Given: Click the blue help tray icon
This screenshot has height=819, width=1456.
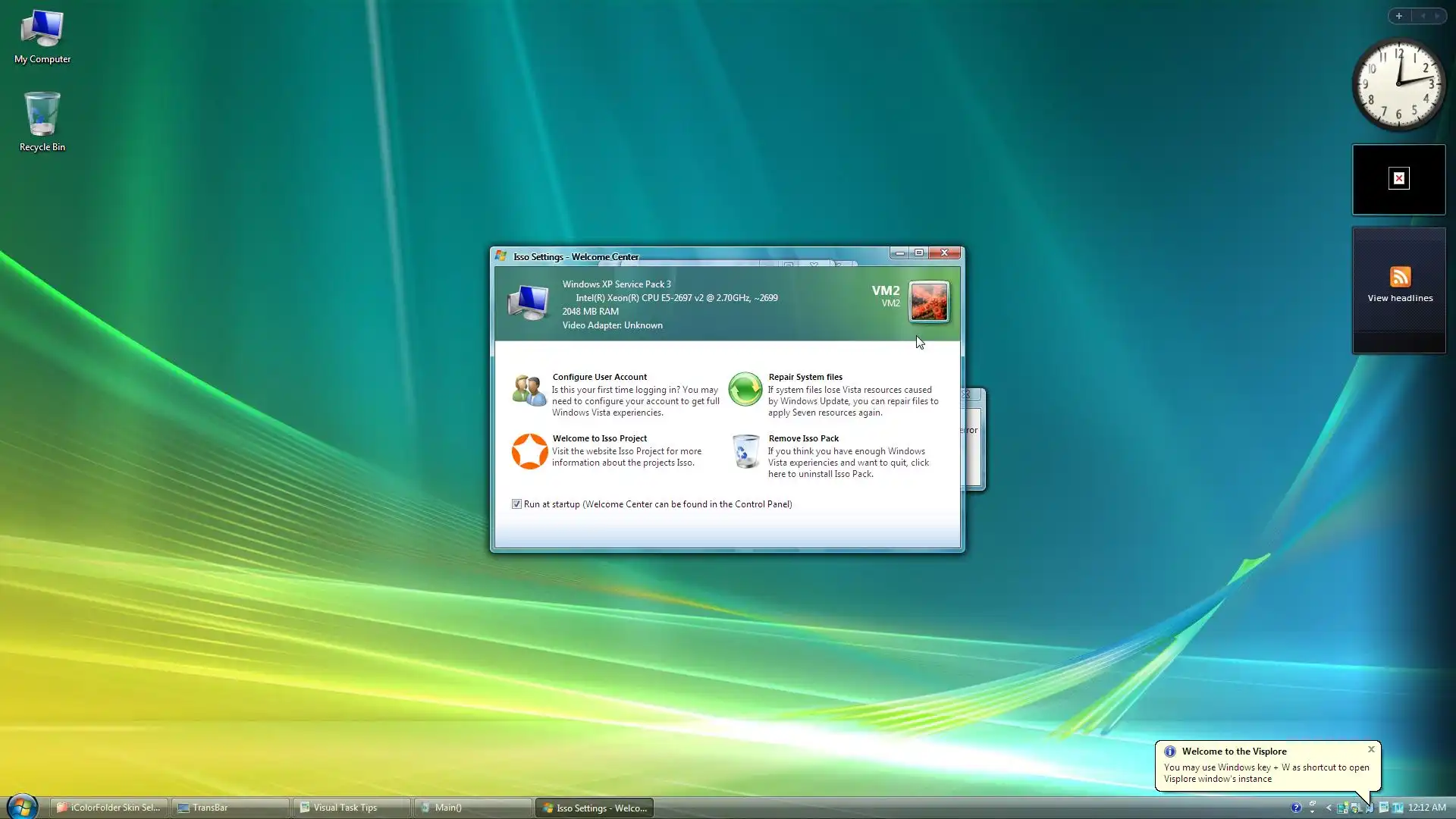Looking at the screenshot, I should pyautogui.click(x=1296, y=808).
